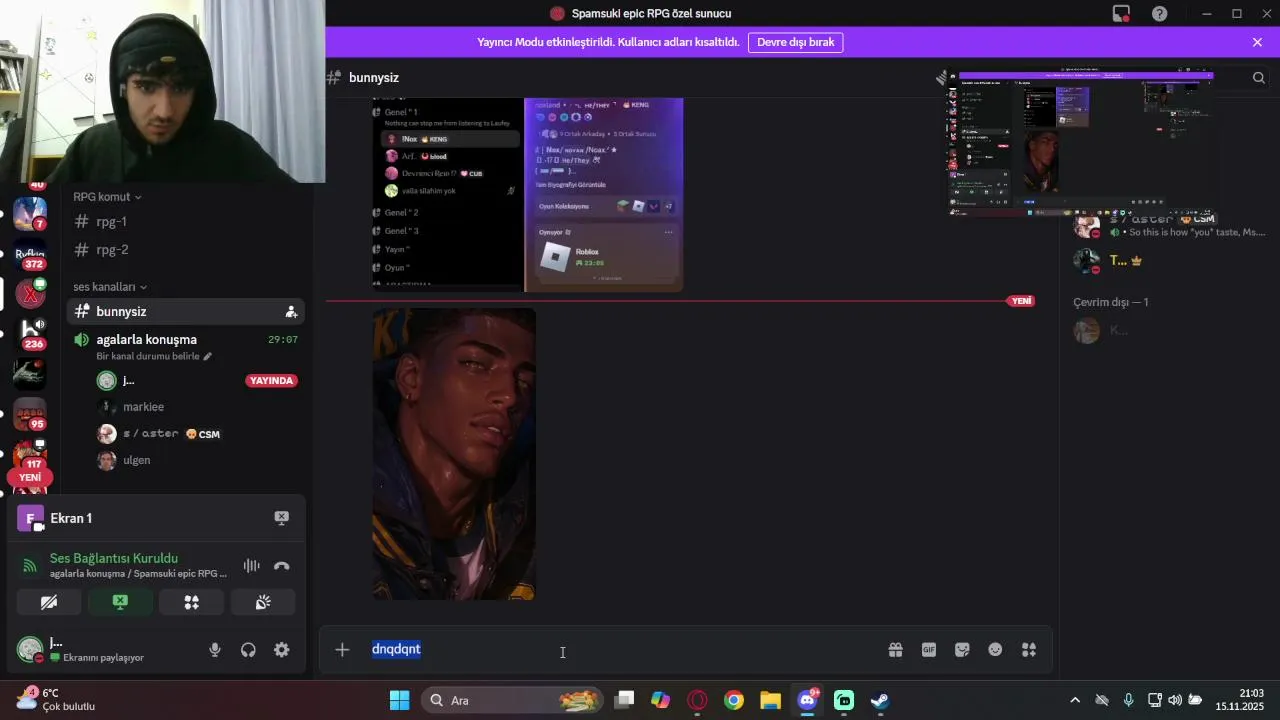Open the clock showing 21:03

click(1240, 700)
